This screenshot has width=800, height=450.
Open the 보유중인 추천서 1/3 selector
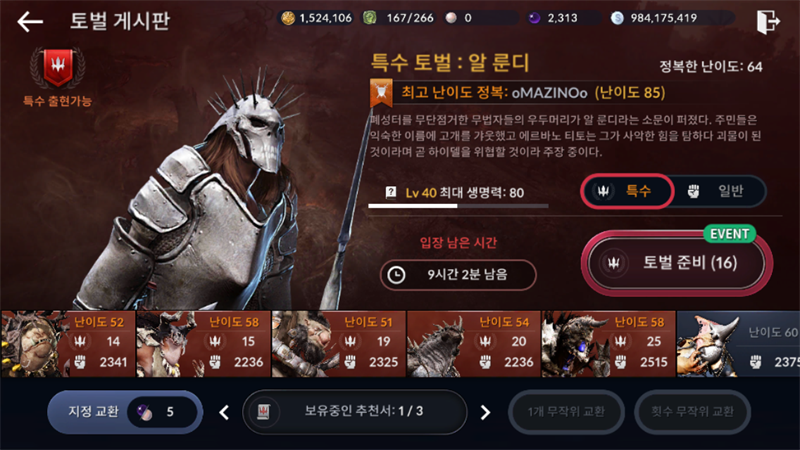pos(355,412)
